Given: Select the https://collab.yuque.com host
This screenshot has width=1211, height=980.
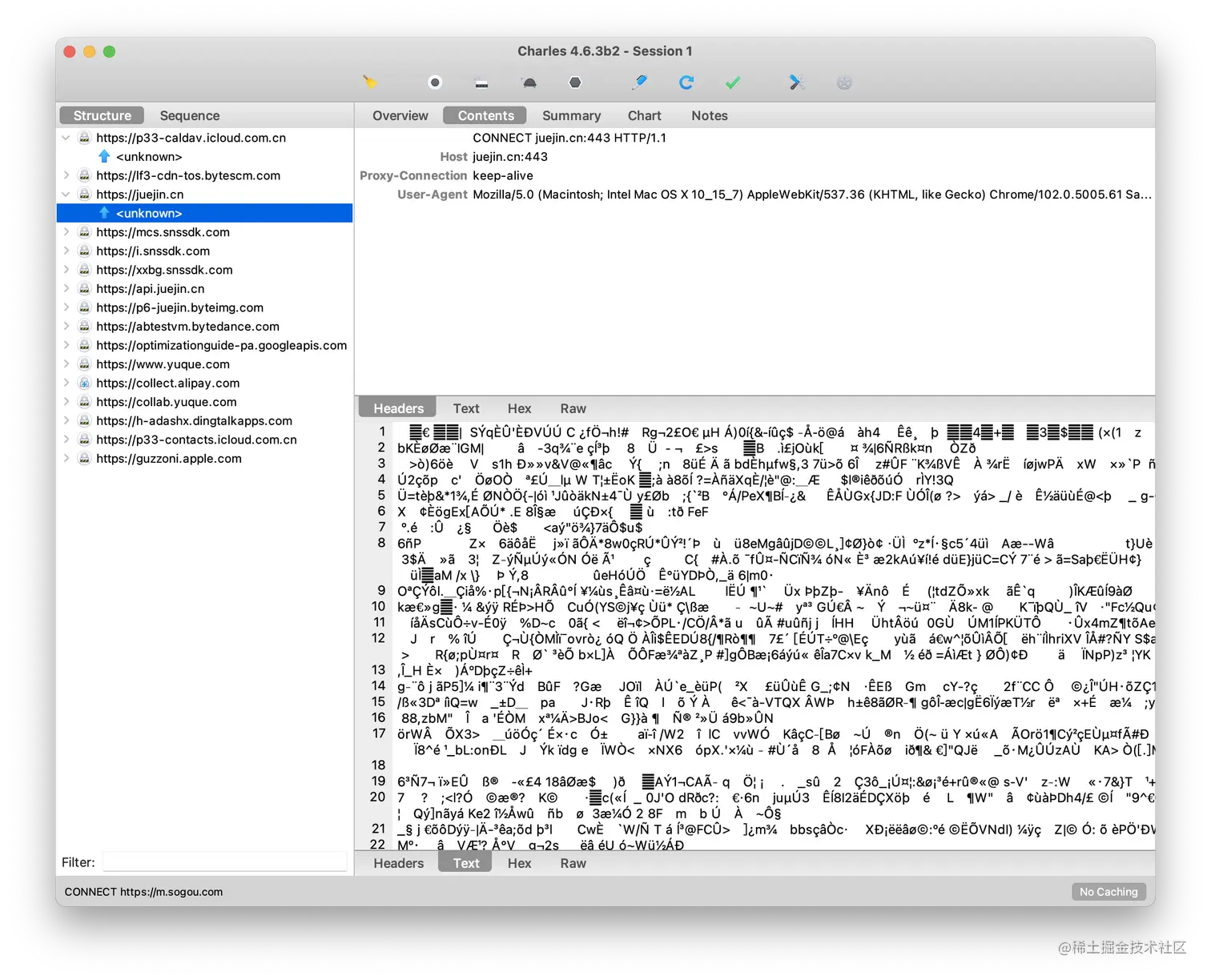Looking at the screenshot, I should 167,402.
